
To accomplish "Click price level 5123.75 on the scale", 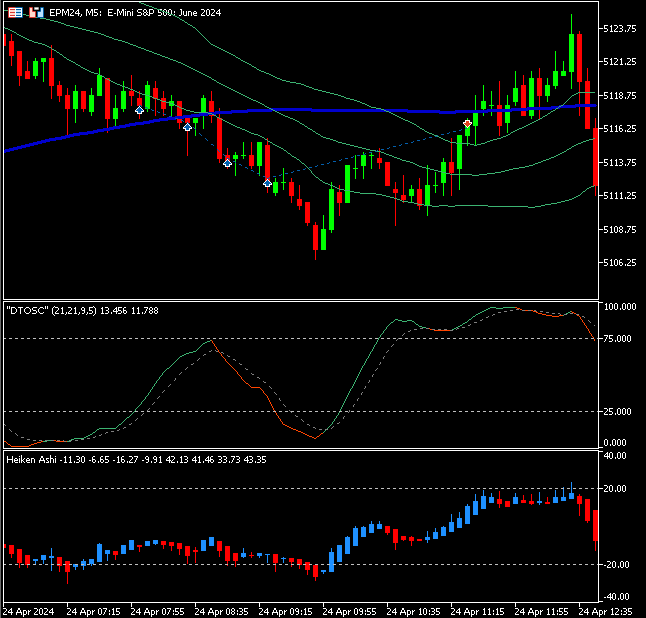I will tap(620, 28).
